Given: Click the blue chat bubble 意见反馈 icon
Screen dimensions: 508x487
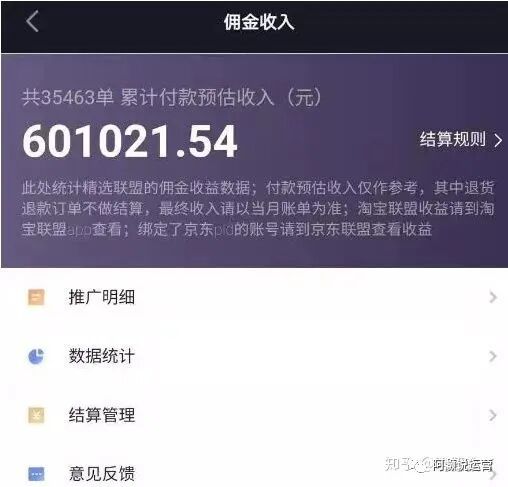Looking at the screenshot, I should 36,474.
